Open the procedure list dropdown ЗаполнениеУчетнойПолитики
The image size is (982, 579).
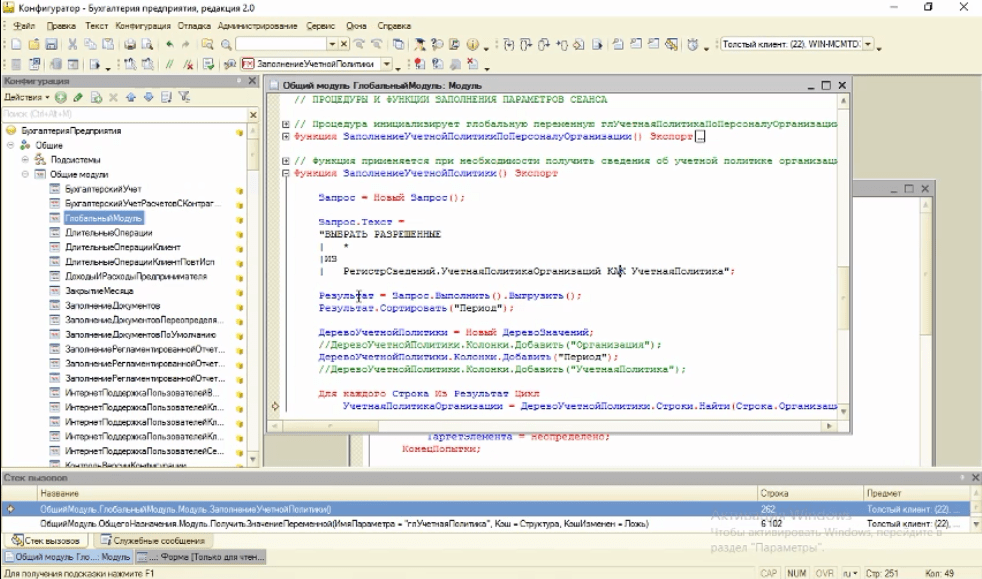click(387, 64)
